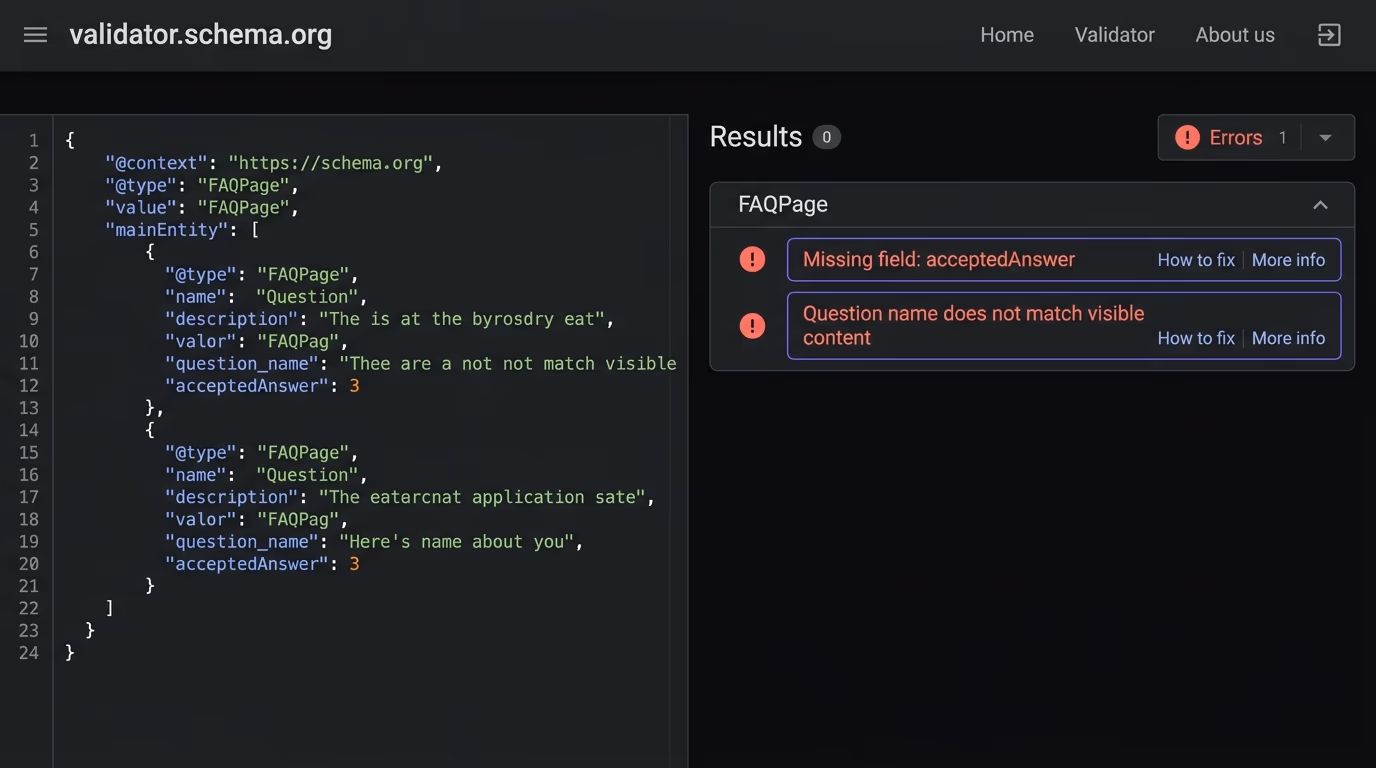
Task: Select the Missing field: acceptedAnswer error
Action: pyautogui.click(x=939, y=260)
